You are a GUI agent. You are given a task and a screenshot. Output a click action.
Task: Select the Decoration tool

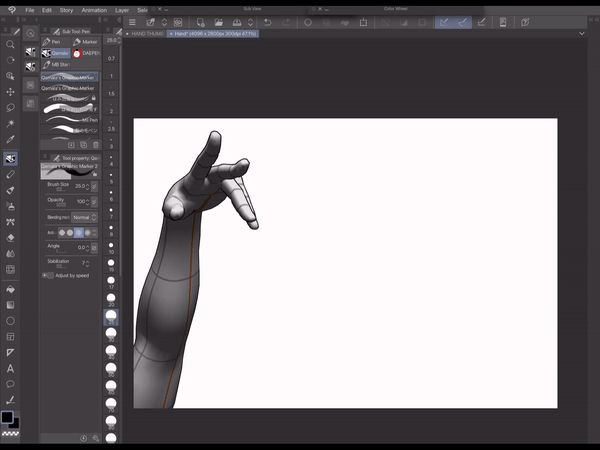pos(10,222)
